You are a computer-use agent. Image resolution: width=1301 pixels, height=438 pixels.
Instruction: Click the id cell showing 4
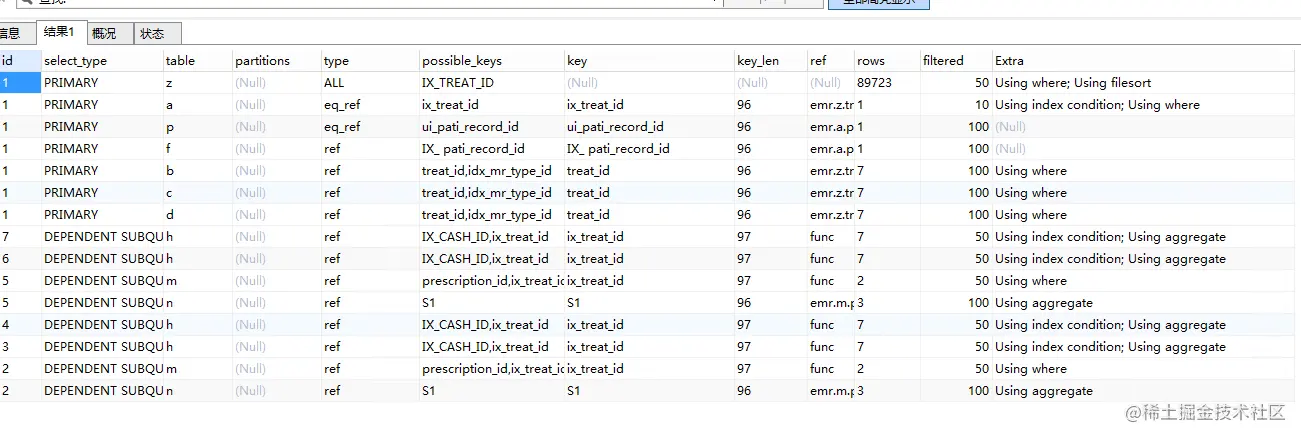coord(20,324)
